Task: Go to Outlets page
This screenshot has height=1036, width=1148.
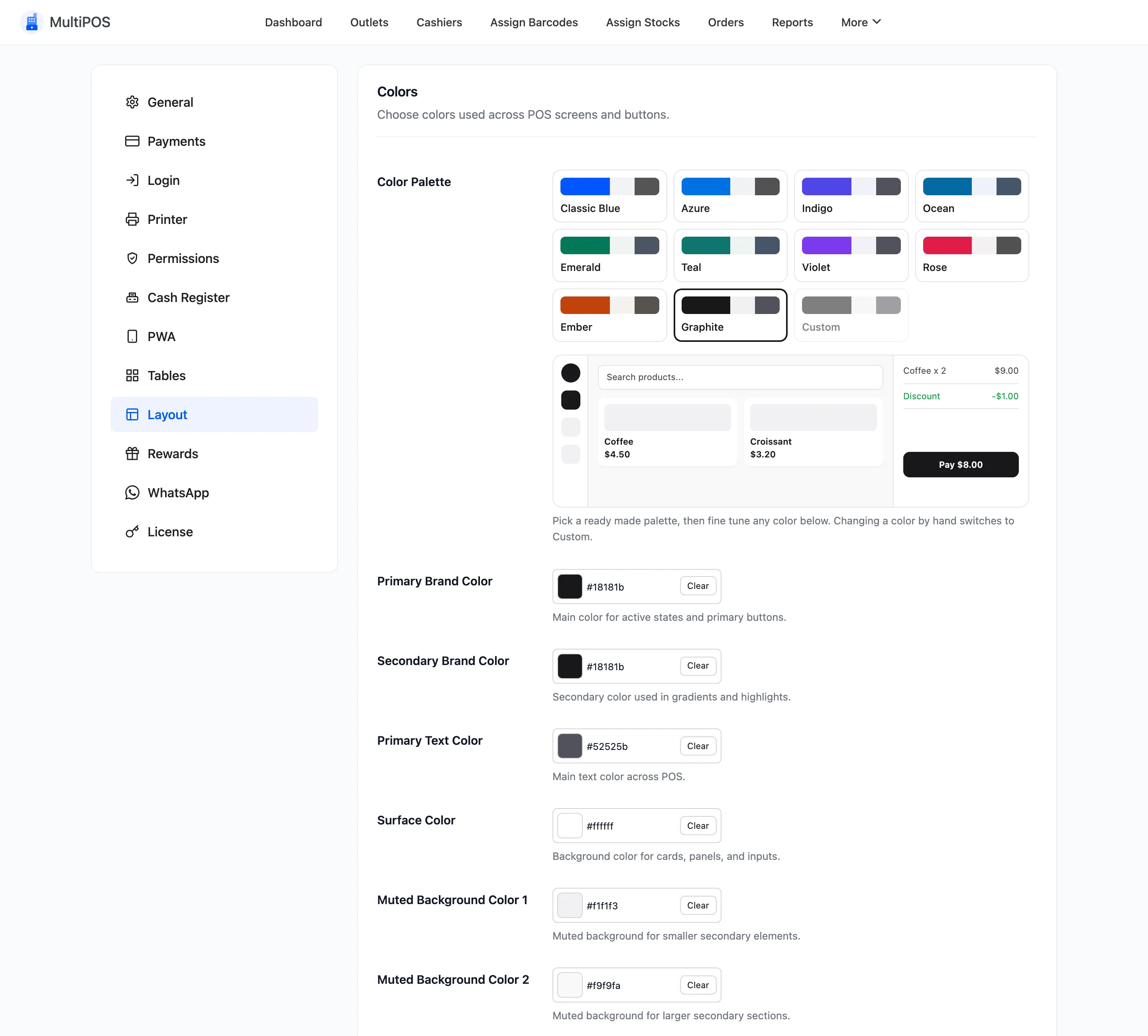Action: point(369,22)
